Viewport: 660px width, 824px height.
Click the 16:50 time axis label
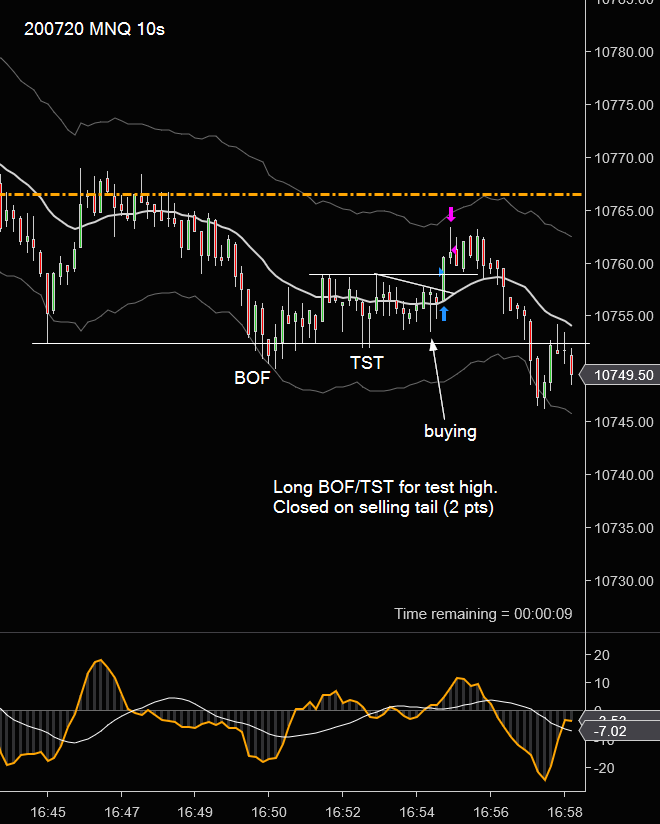(269, 812)
